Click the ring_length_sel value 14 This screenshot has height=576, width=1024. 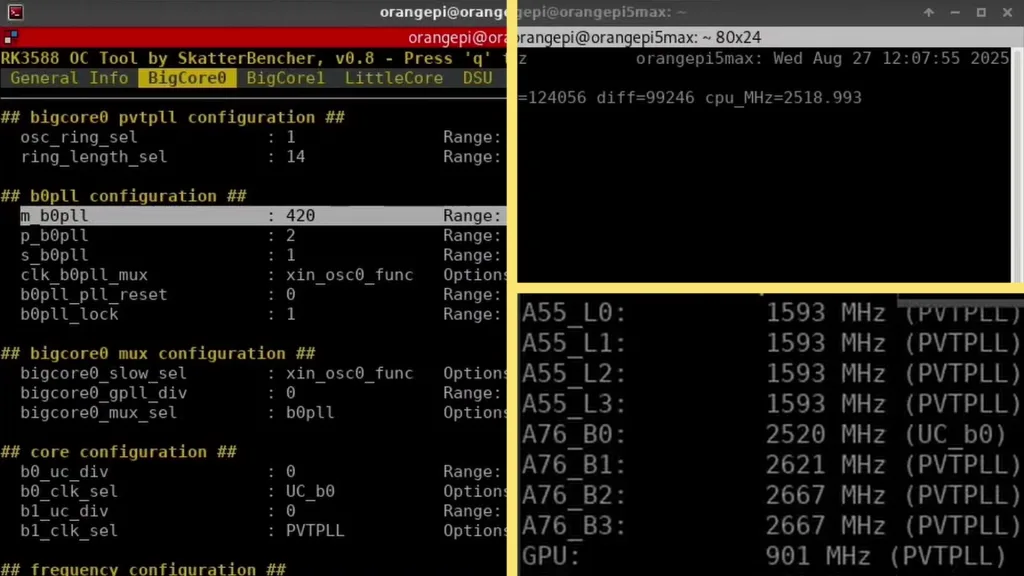point(295,157)
